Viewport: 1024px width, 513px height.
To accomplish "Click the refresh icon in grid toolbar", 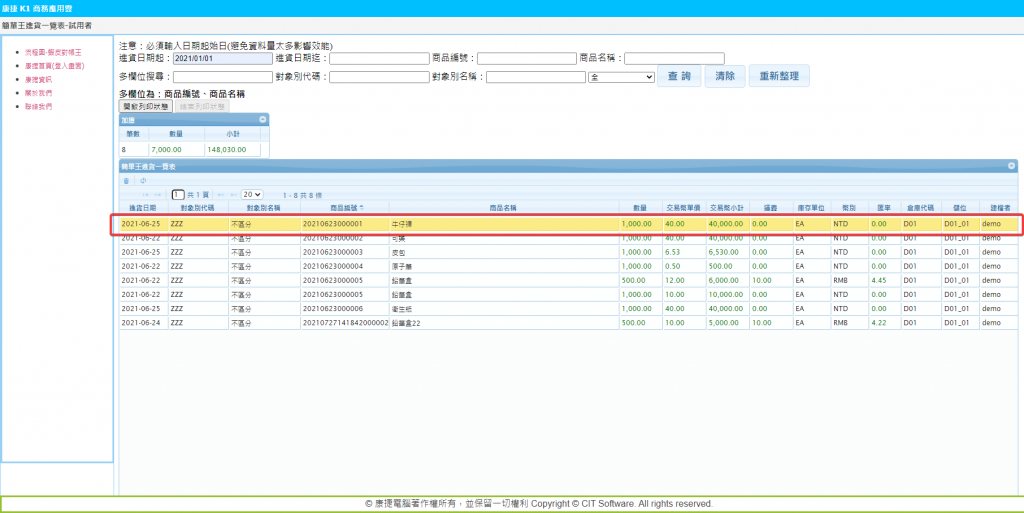I will 142,181.
